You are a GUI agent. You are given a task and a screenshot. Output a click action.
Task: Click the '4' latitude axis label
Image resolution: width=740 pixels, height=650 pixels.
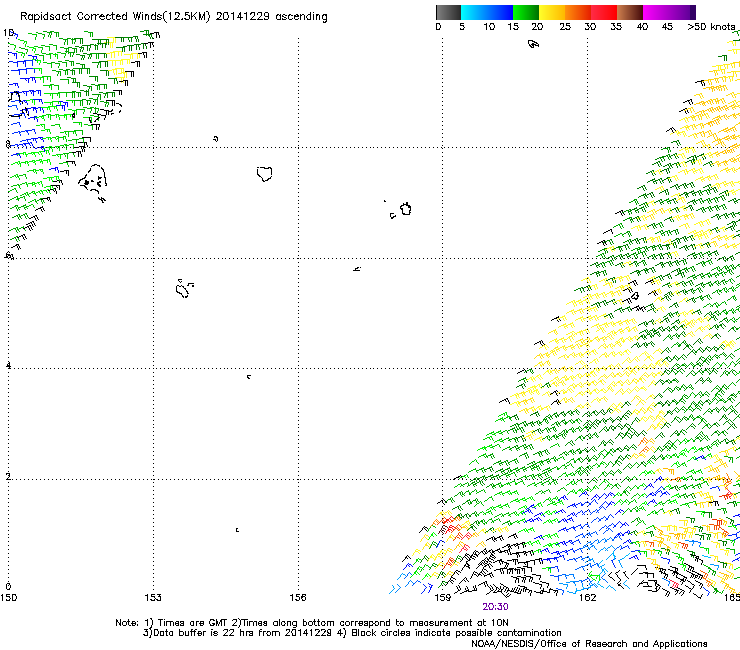click(x=8, y=365)
